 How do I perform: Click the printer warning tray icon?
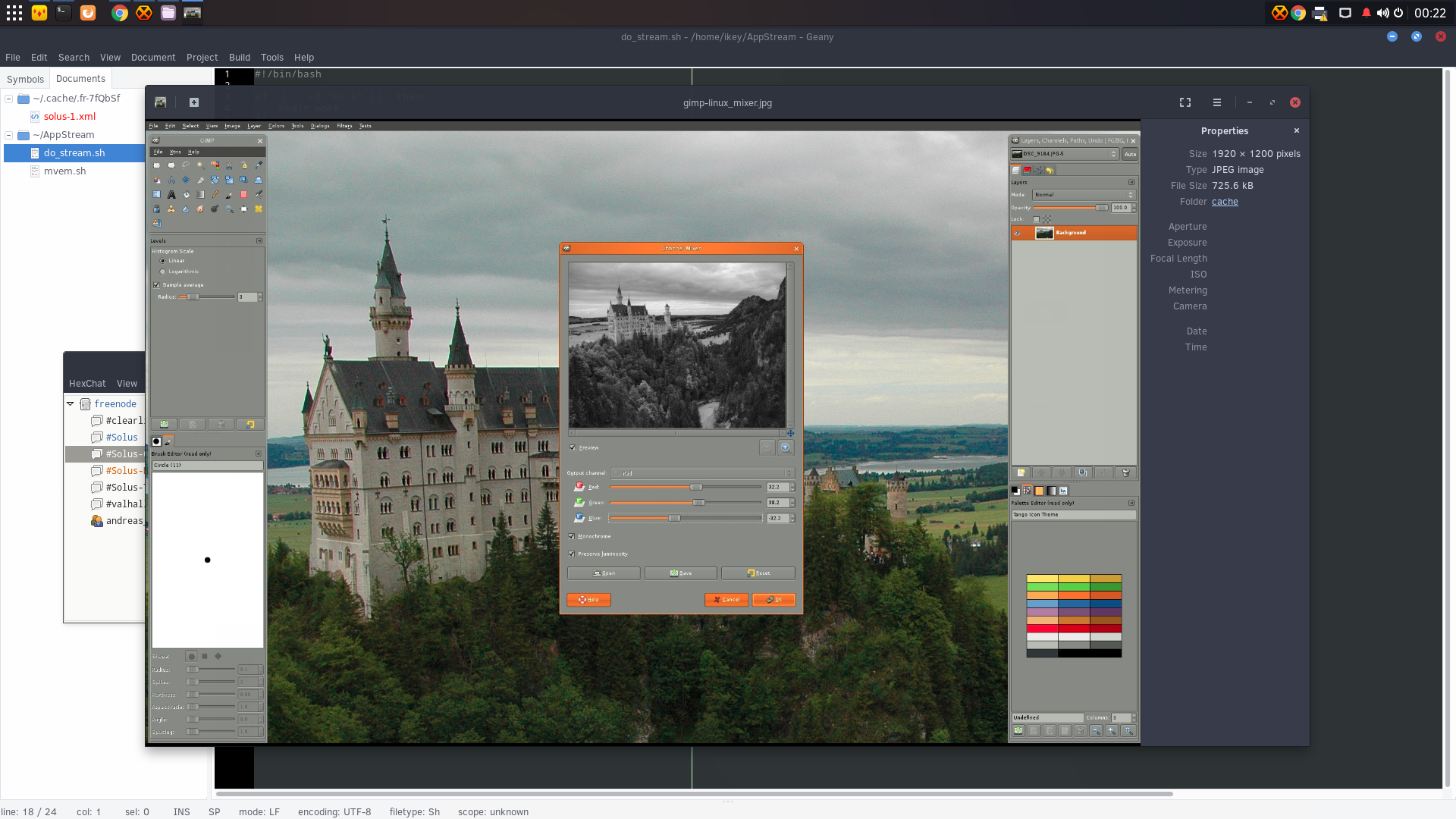coord(1320,13)
